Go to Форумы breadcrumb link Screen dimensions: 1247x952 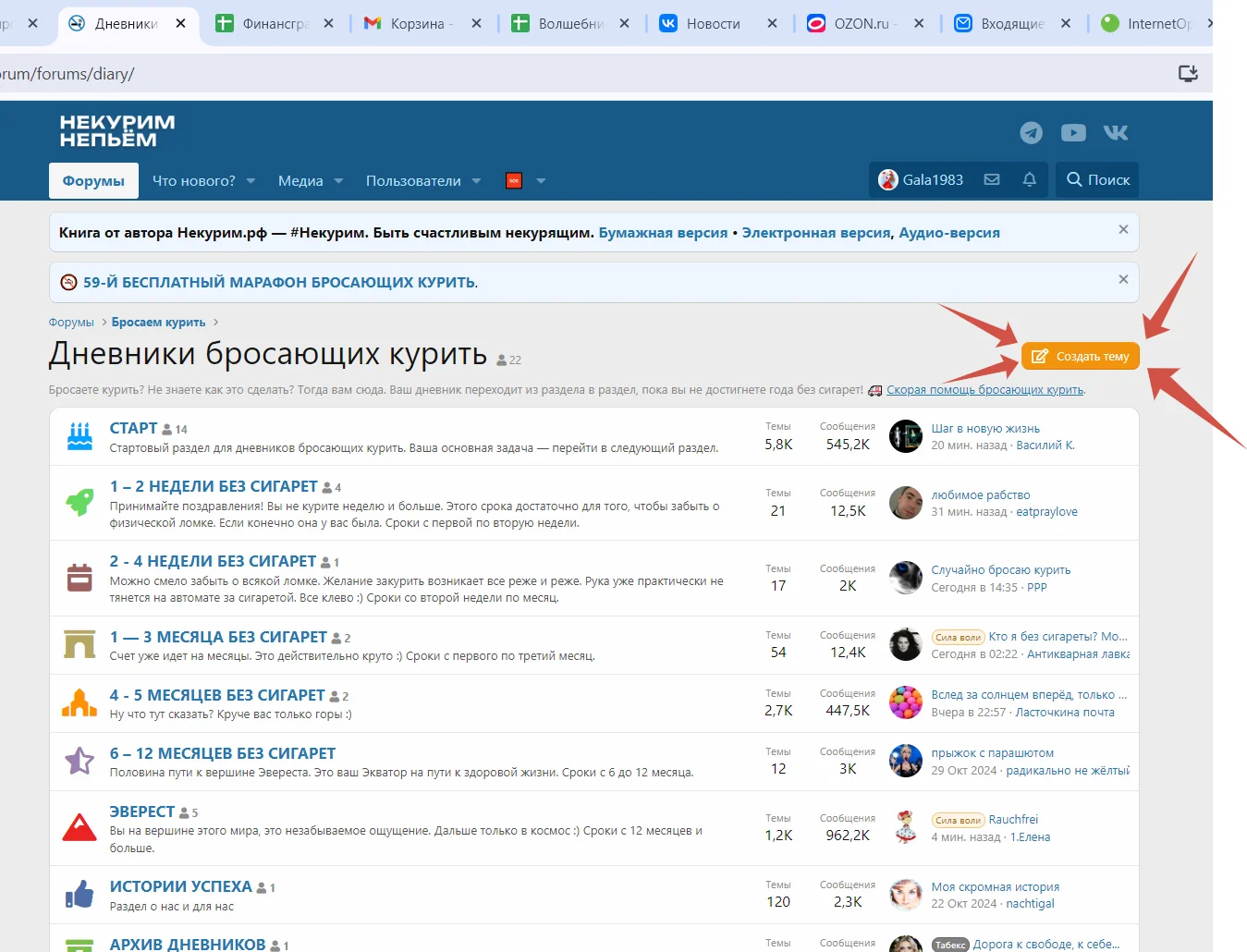tap(71, 323)
